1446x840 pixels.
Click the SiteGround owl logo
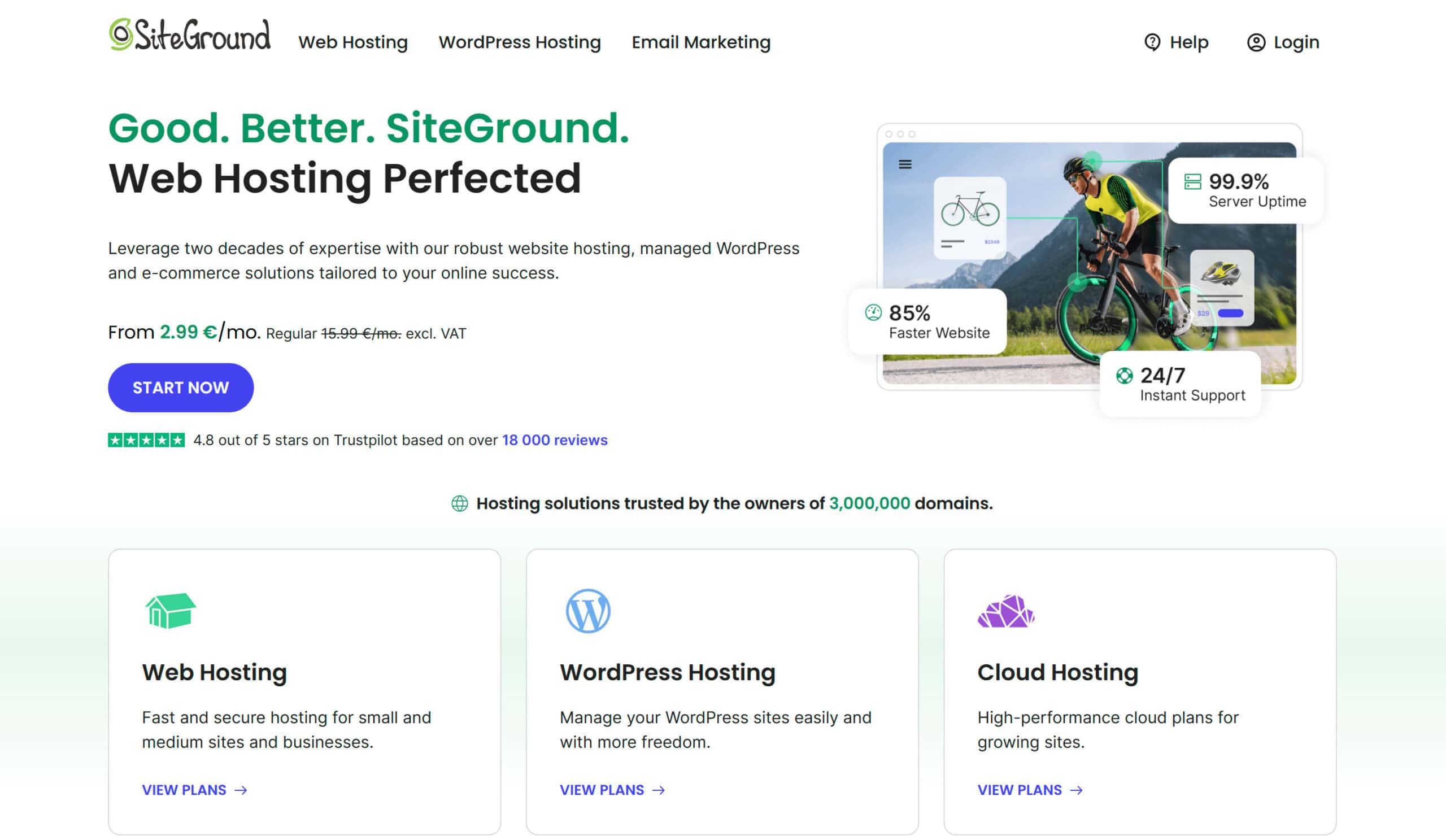coord(120,36)
